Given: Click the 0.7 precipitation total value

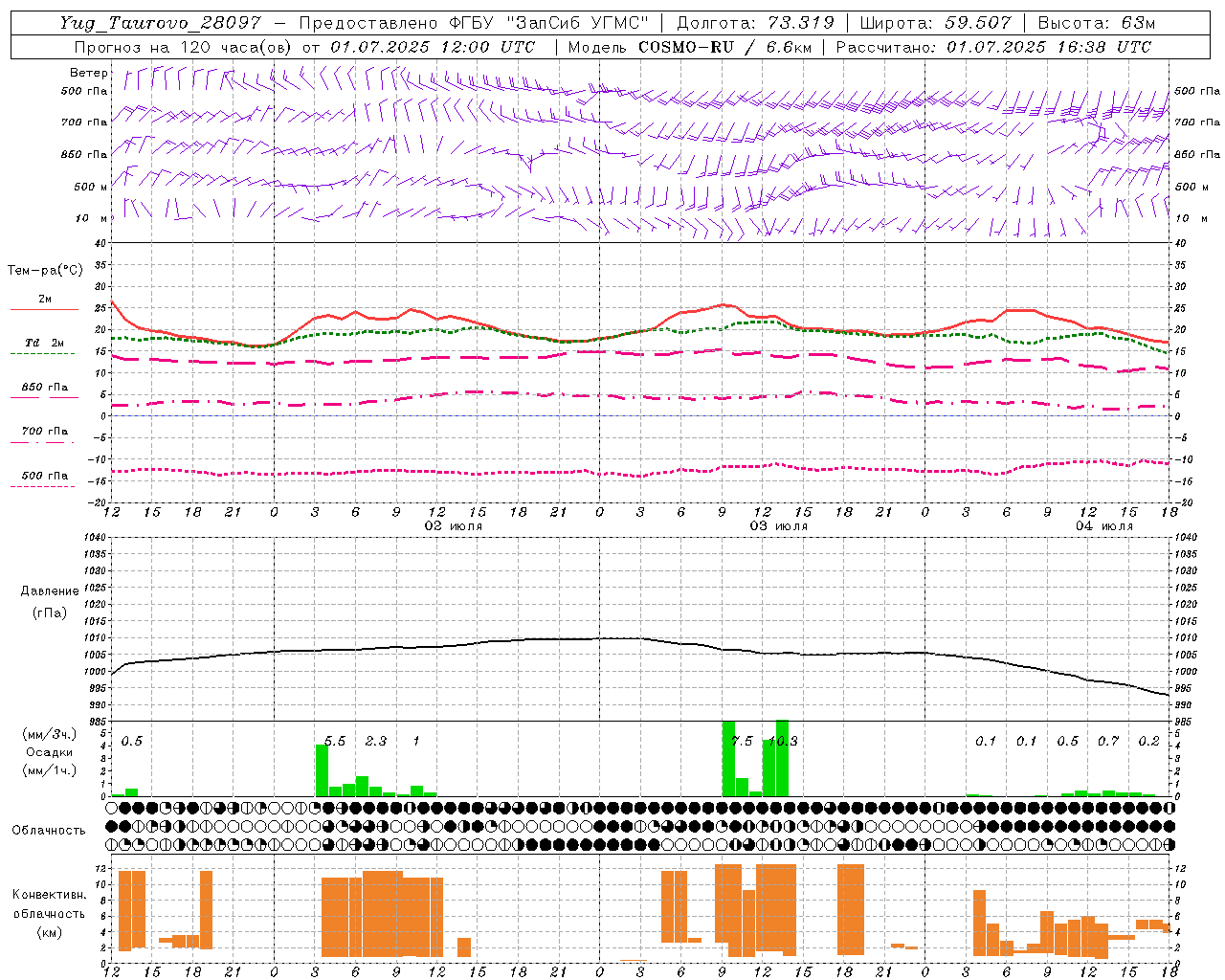Looking at the screenshot, I should [1108, 741].
